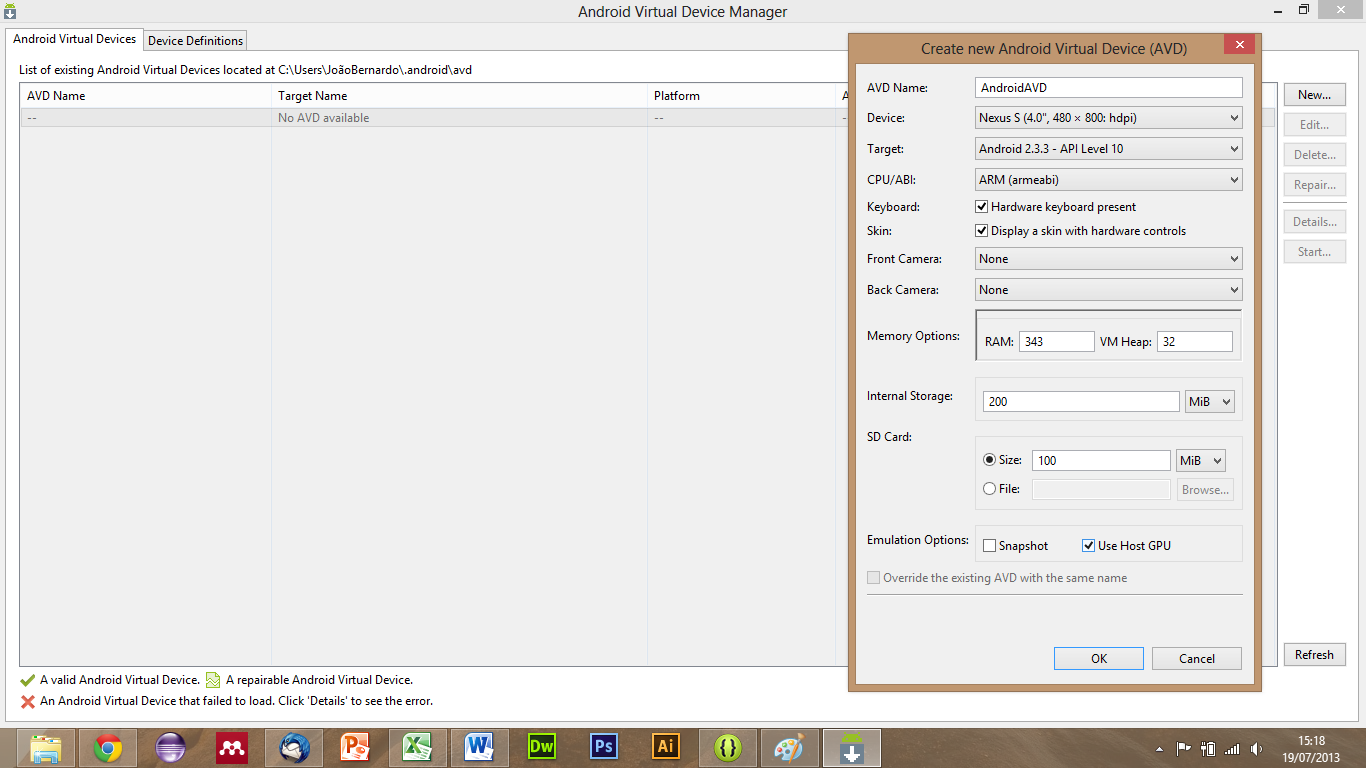1366x768 pixels.
Task: Click the Internal Storage size field
Action: (1081, 402)
